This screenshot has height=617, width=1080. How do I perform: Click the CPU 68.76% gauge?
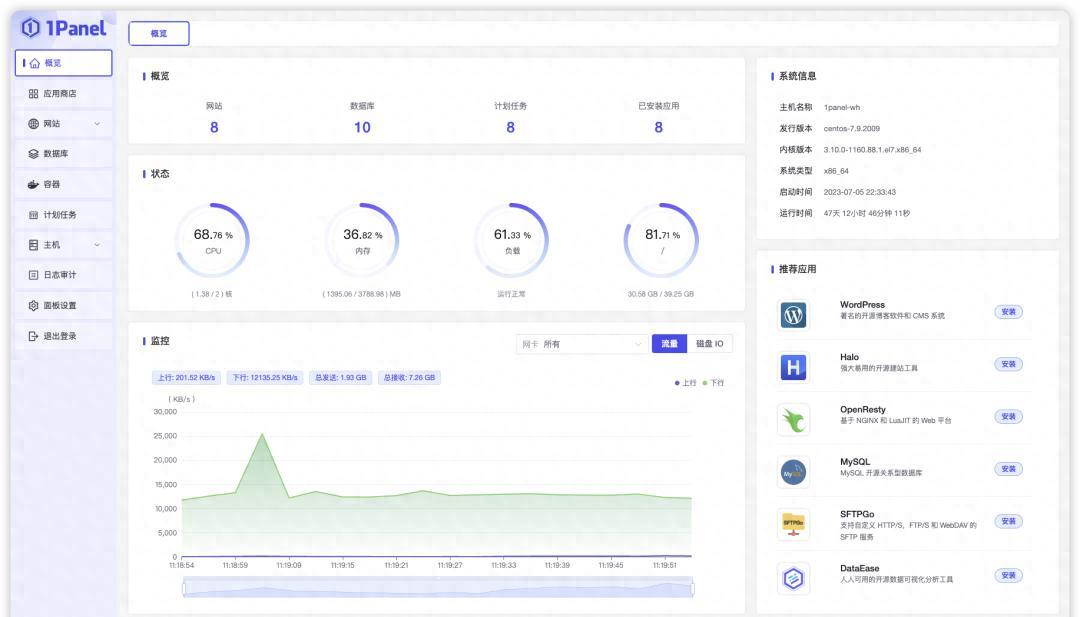click(213, 240)
